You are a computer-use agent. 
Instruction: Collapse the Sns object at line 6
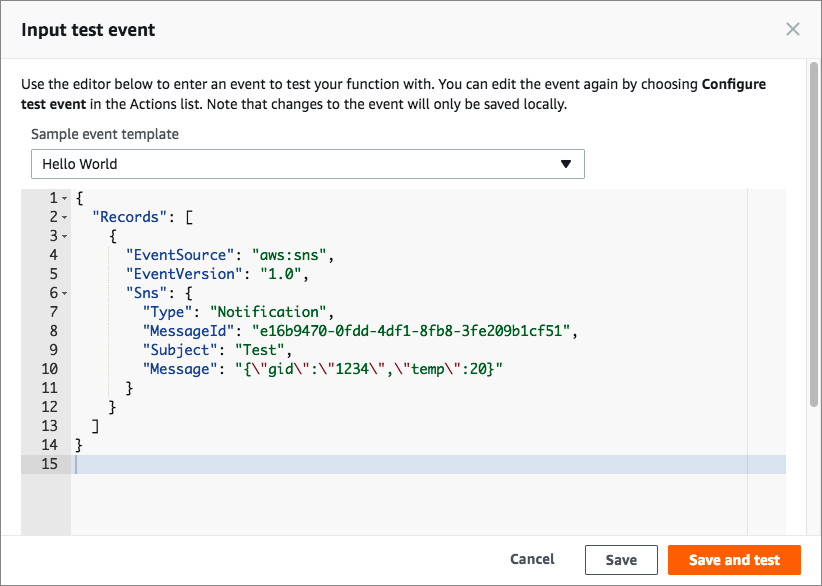tap(65, 293)
